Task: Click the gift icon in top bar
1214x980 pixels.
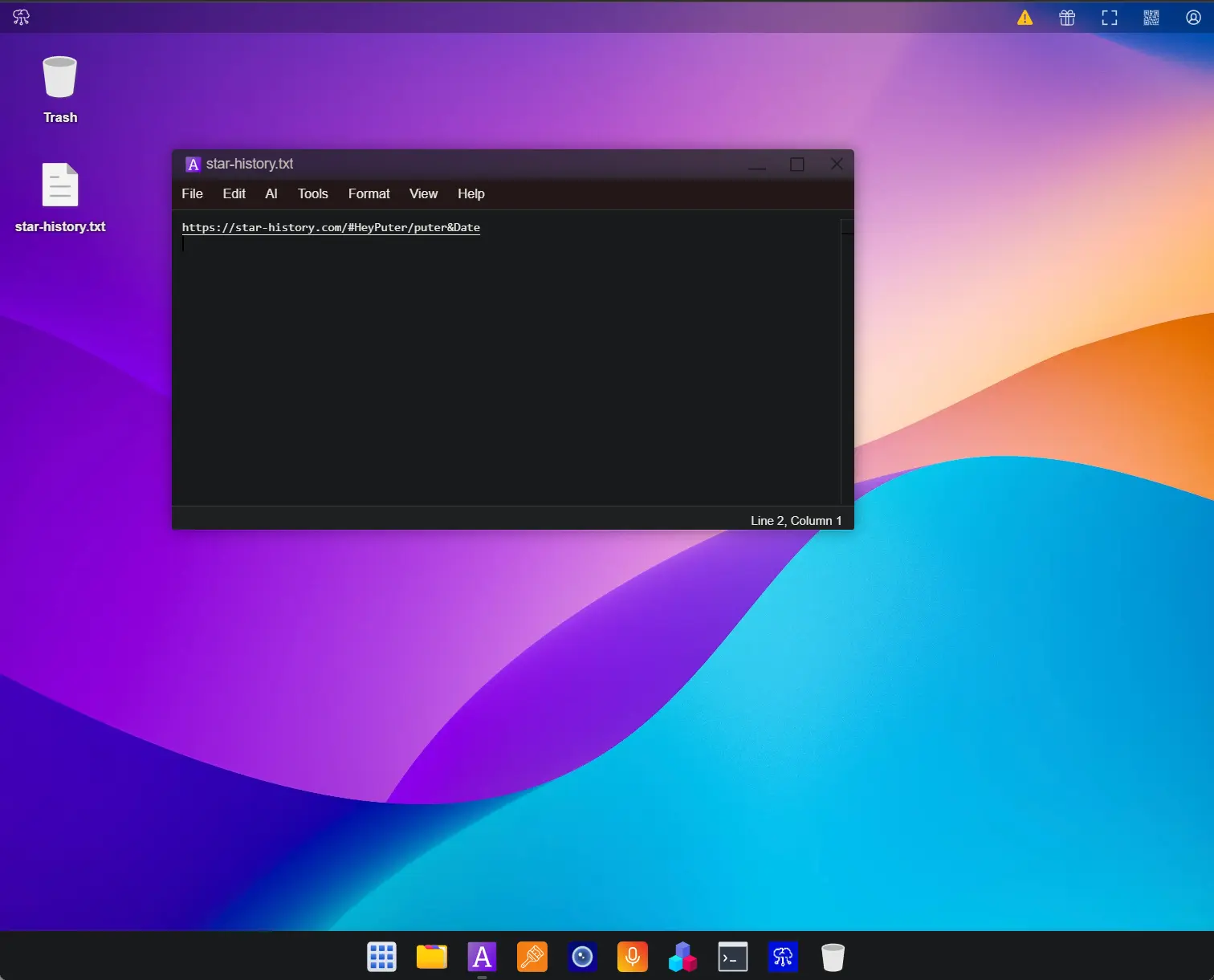Action: coord(1067,18)
